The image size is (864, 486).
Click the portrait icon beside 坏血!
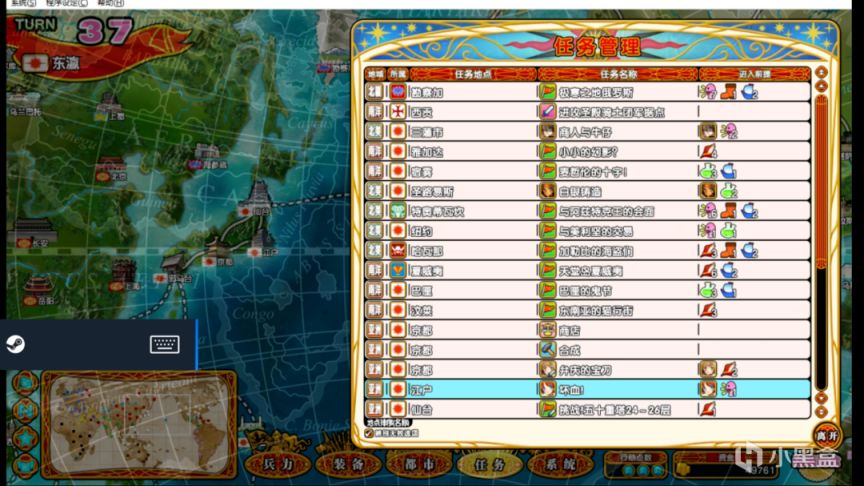(547, 389)
